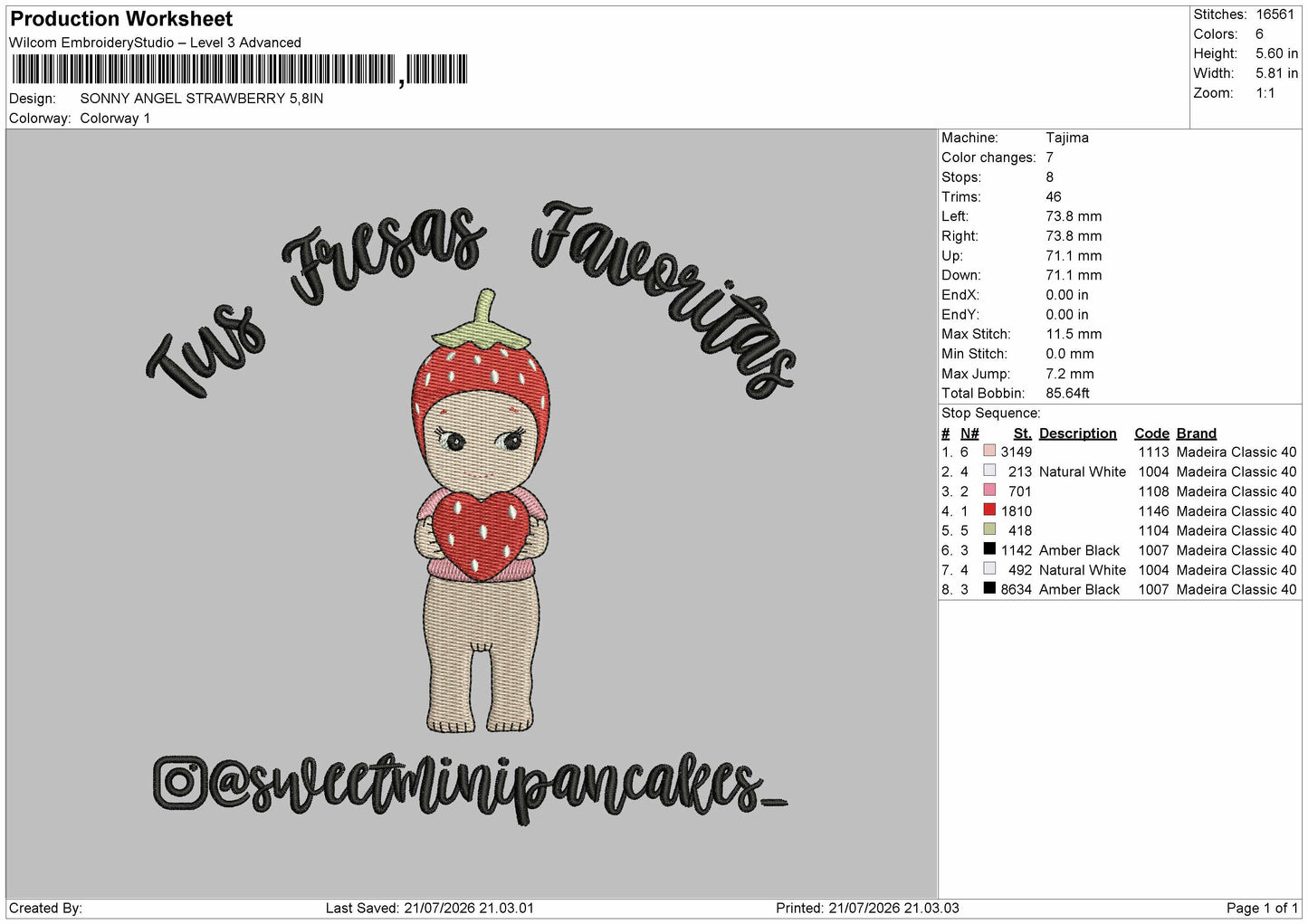1308x924 pixels.
Task: Click stitch count '701' in stop 3
Action: [1020, 492]
